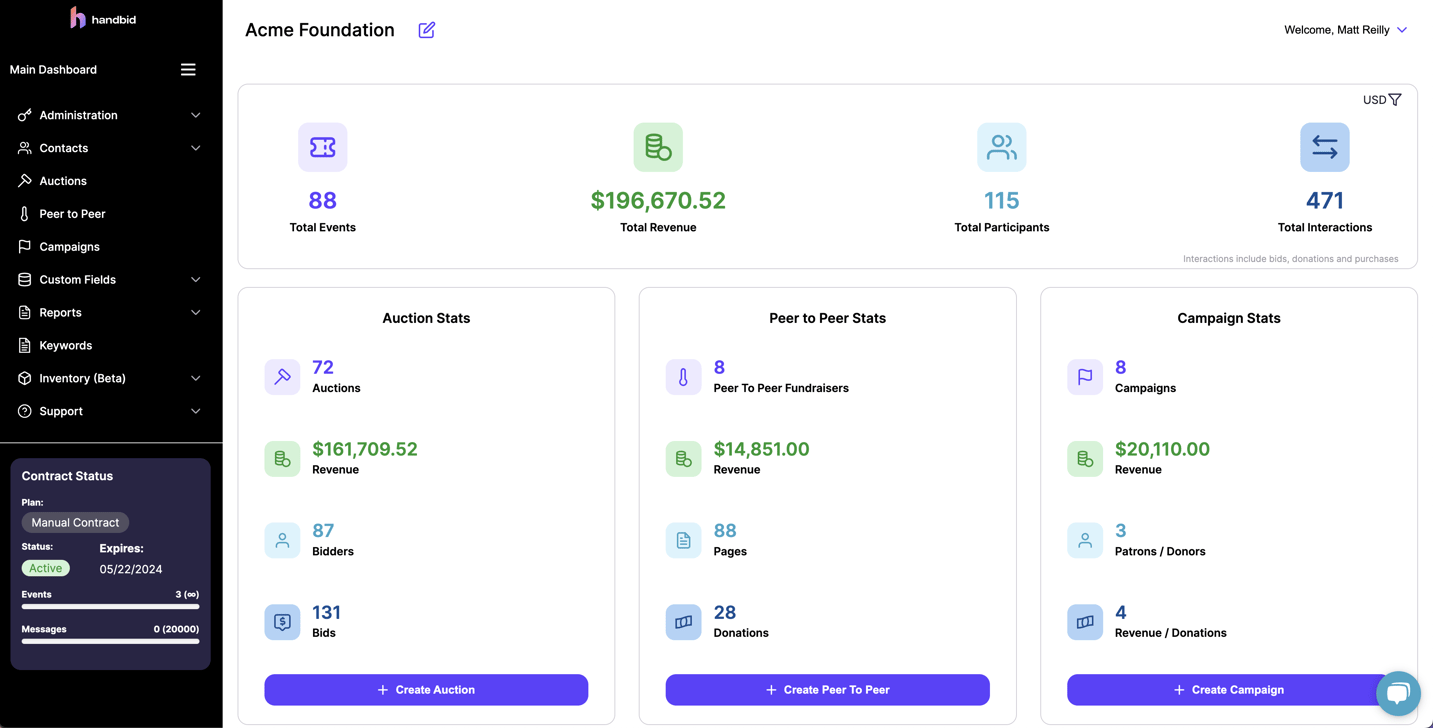This screenshot has width=1433, height=728.
Task: Expand the Administration menu chevron
Action: (196, 115)
